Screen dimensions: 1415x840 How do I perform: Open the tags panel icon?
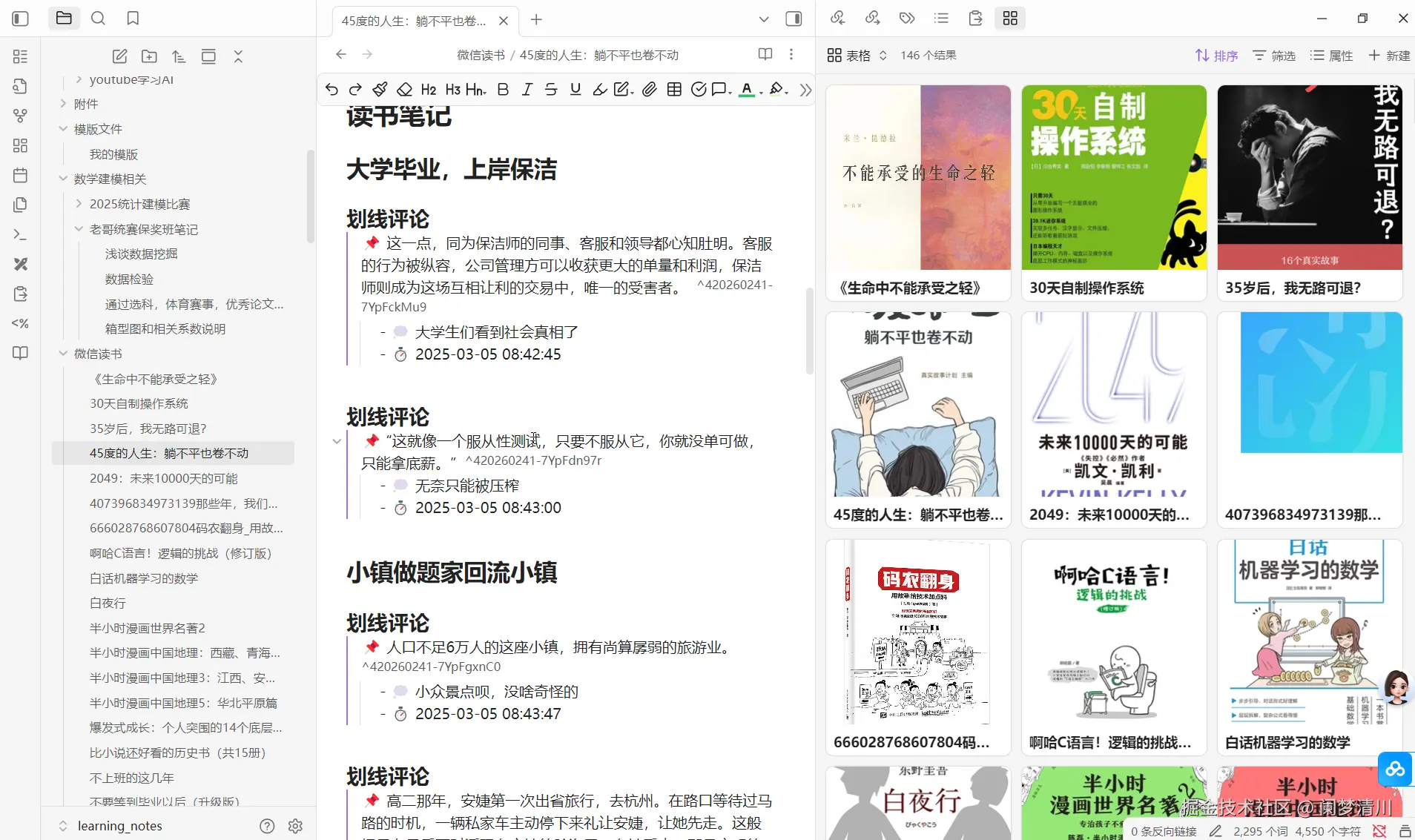click(907, 18)
